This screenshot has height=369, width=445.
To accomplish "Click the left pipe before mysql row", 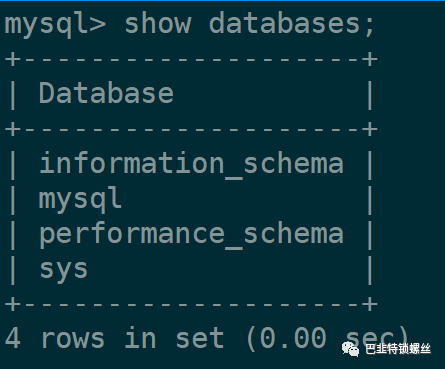I will click(13, 199).
